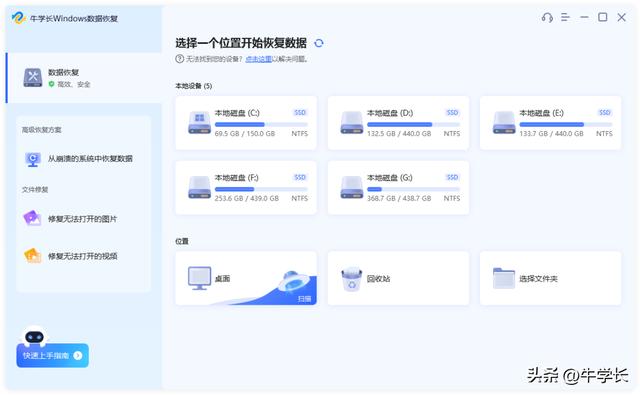The height and width of the screenshot is (395, 640).
Task: Click the crashed system recovery monitor icon
Action: click(33, 159)
